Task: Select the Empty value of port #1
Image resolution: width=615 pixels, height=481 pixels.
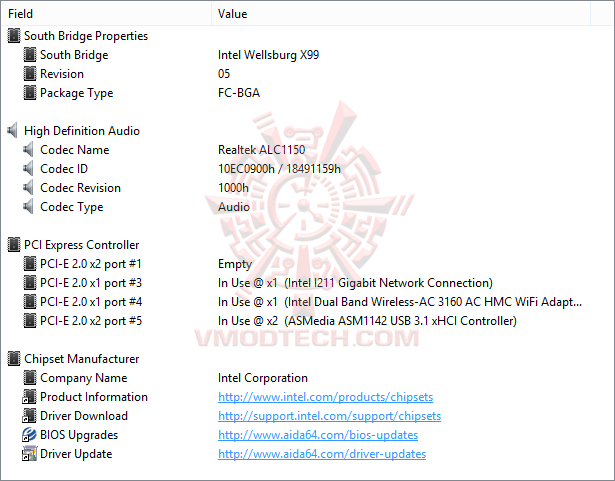Action: click(235, 264)
